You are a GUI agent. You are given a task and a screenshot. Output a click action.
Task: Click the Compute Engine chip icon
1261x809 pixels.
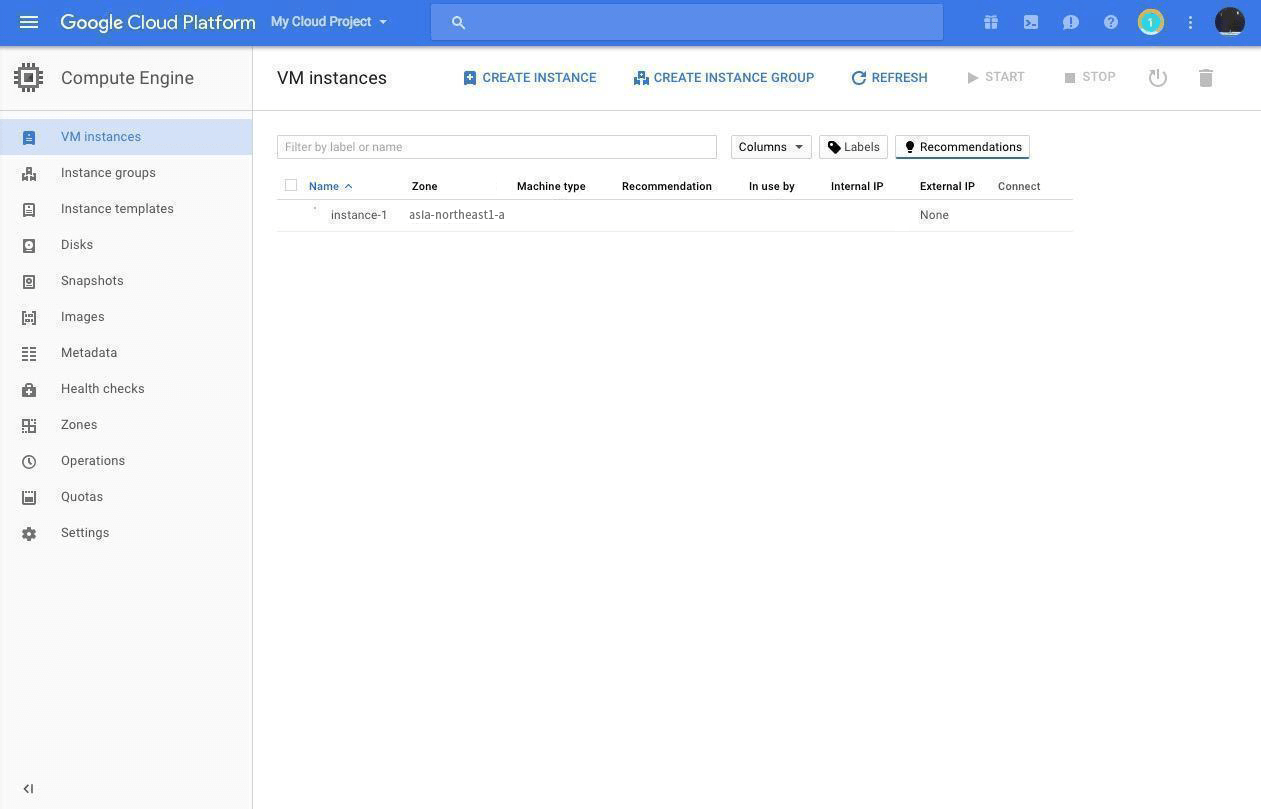pyautogui.click(x=29, y=78)
